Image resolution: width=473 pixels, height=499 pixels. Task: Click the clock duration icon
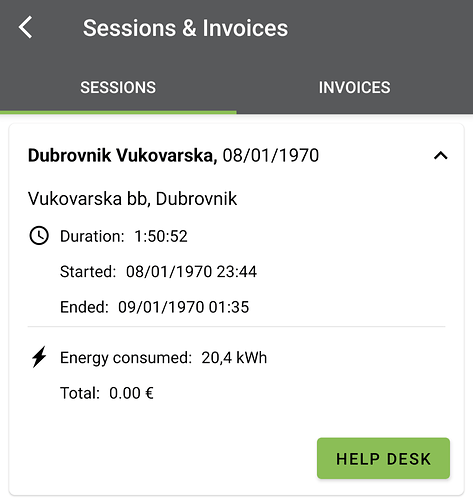[39, 236]
